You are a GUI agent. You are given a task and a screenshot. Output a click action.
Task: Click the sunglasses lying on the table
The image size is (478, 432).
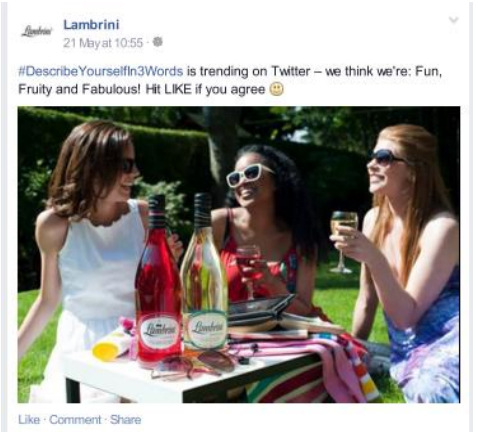pyautogui.click(x=195, y=365)
